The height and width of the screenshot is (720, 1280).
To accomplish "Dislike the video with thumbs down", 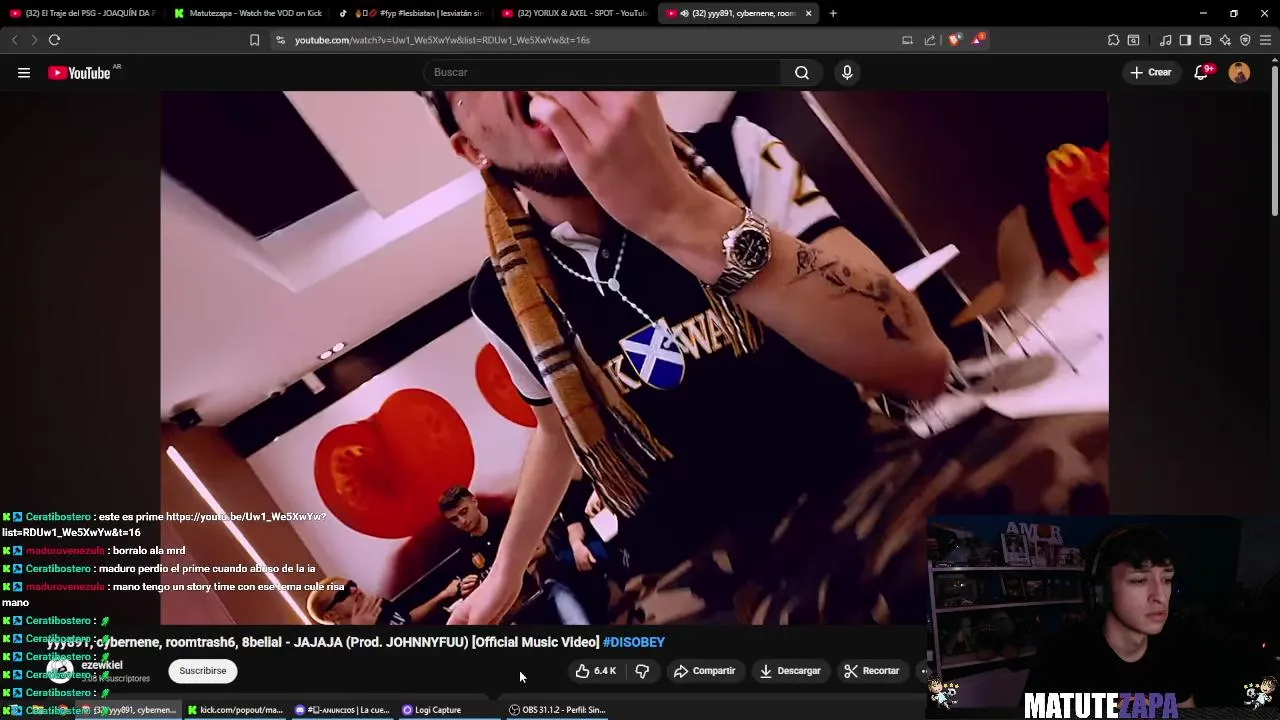I will 643,671.
